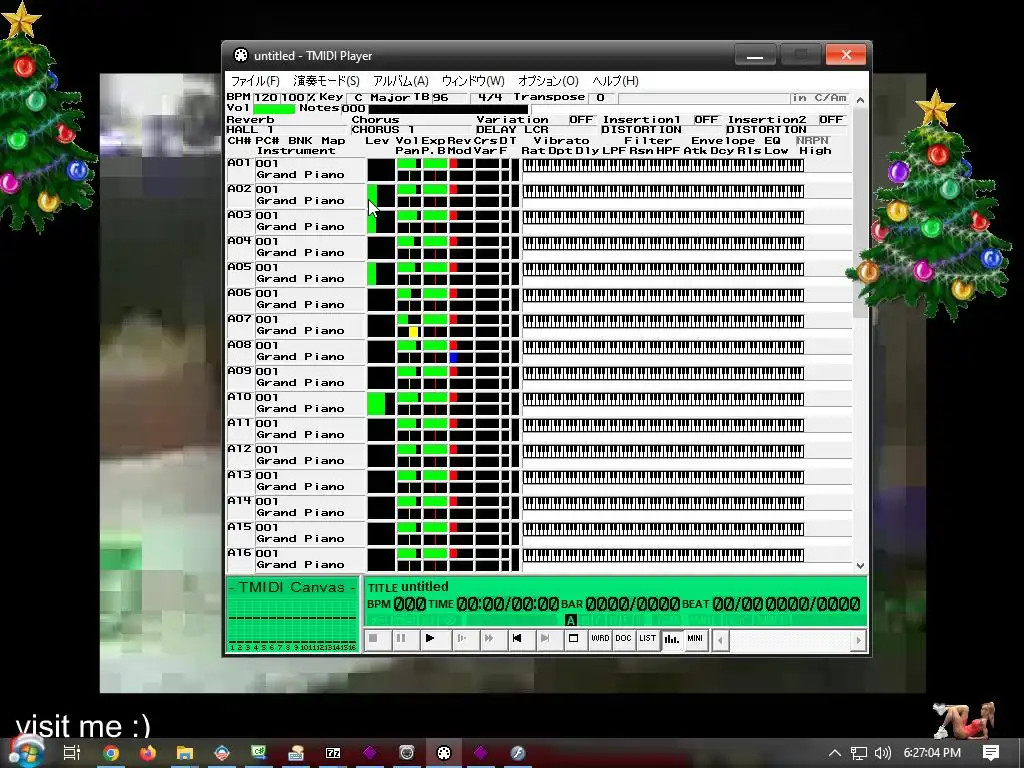Click the volume speaker tray icon
The width and height of the screenshot is (1024, 768).
(883, 753)
